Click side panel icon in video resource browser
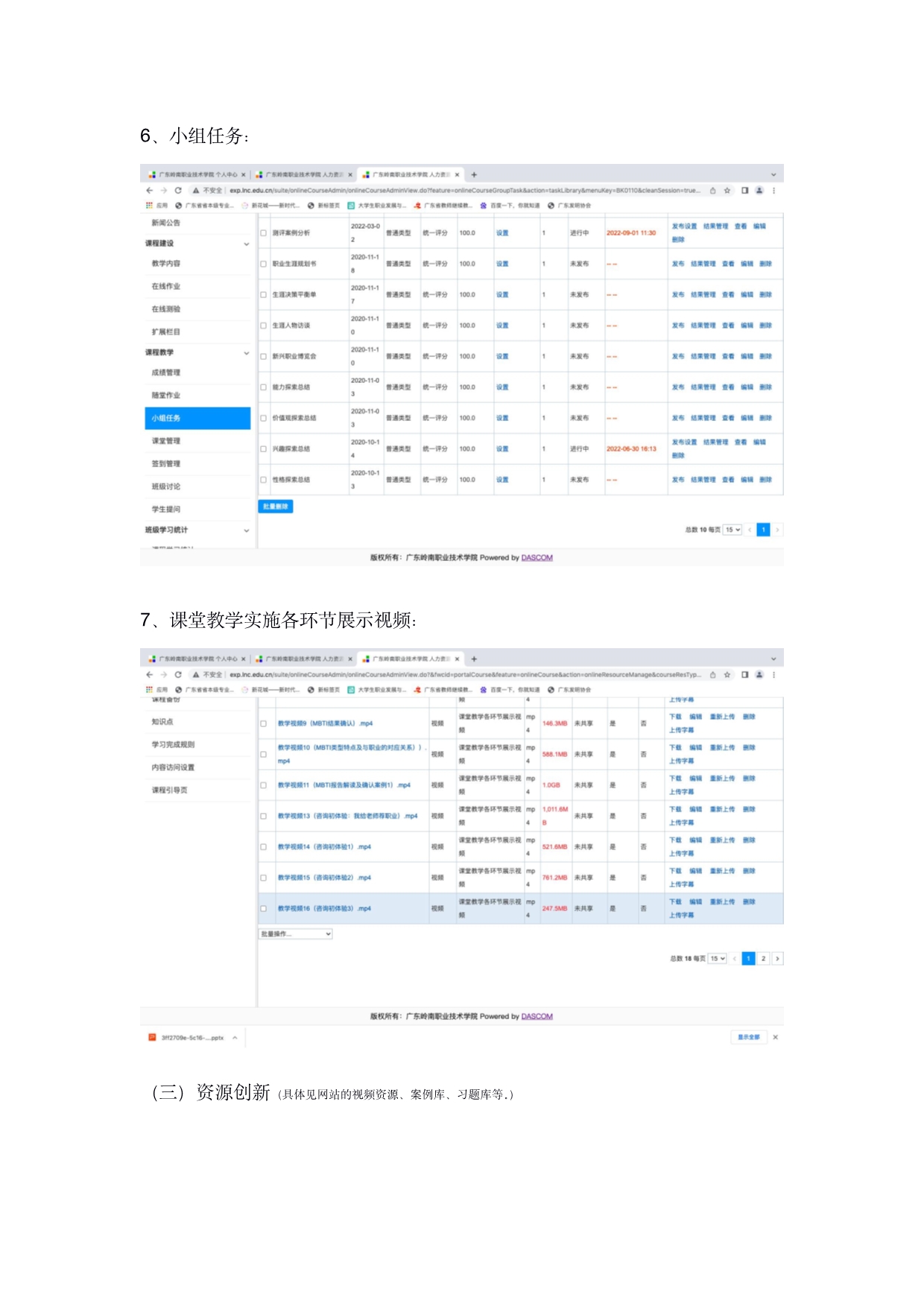924x1306 pixels. [x=744, y=675]
